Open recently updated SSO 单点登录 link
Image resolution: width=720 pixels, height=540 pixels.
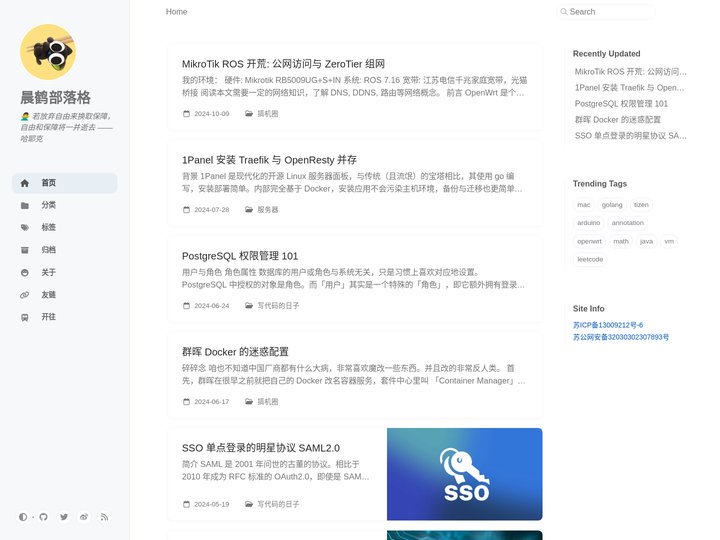coord(630,135)
